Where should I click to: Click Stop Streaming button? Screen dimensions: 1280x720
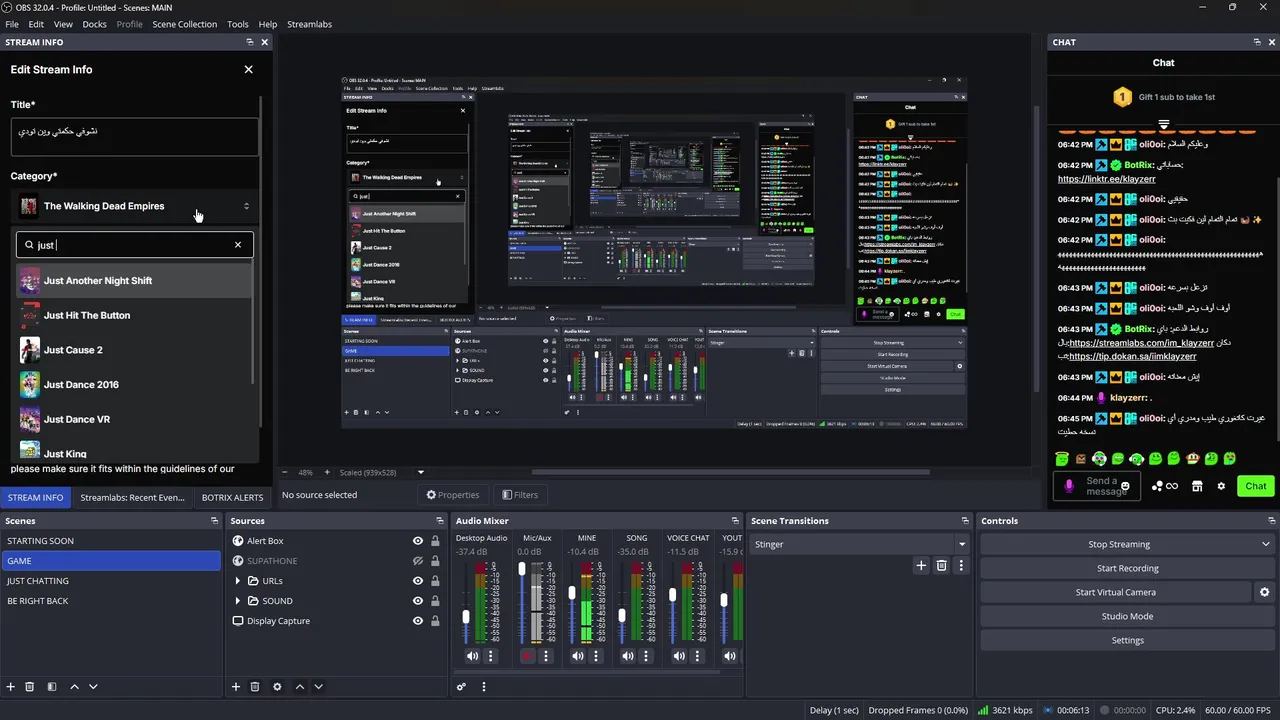[x=1118, y=544]
